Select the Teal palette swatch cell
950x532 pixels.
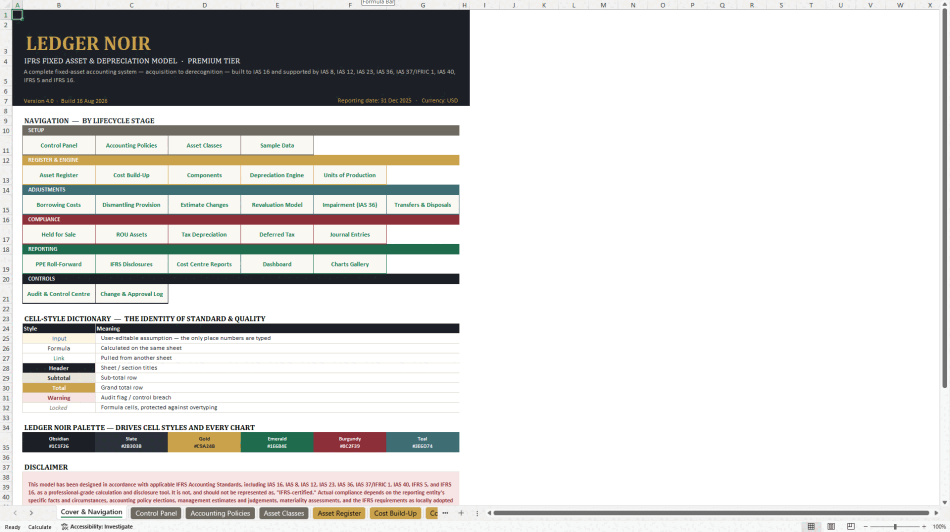[x=422, y=442]
